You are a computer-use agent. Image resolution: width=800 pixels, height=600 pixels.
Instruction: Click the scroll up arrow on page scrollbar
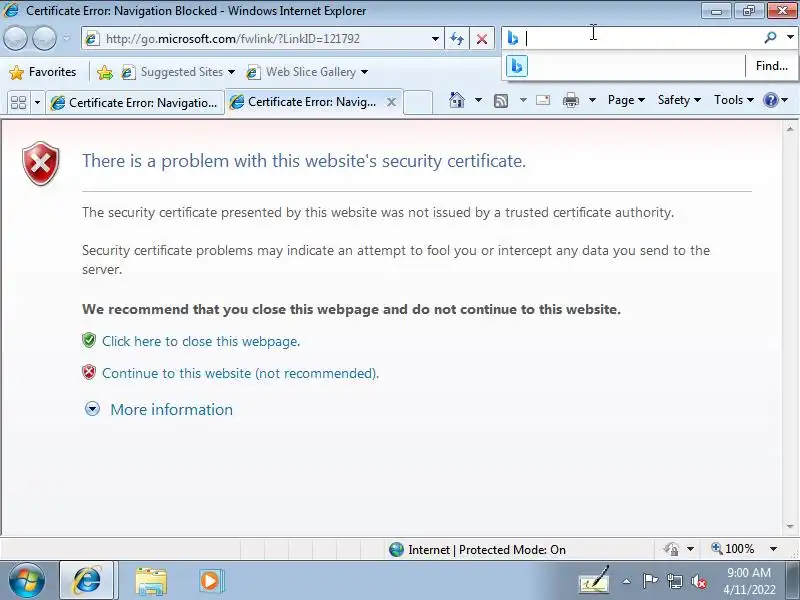[790, 129]
